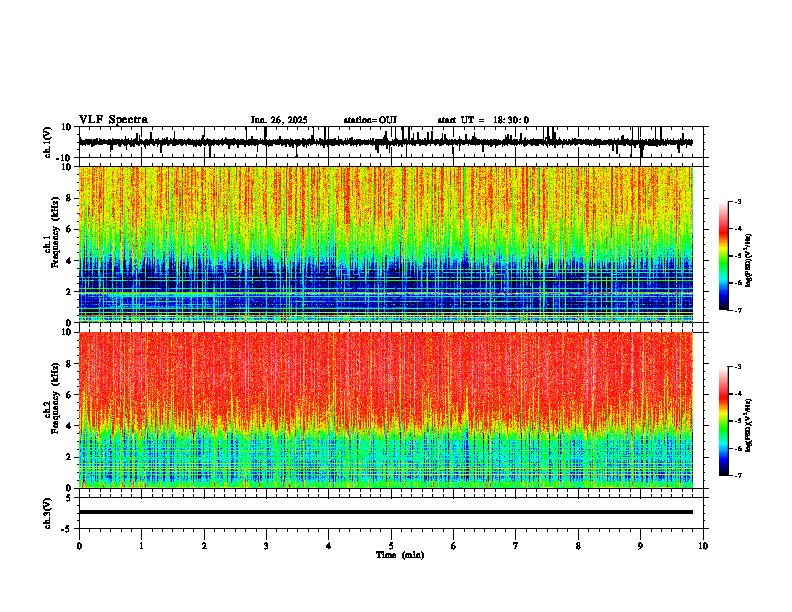Click time axis tick label "8"
The image size is (792, 612).
578,546
